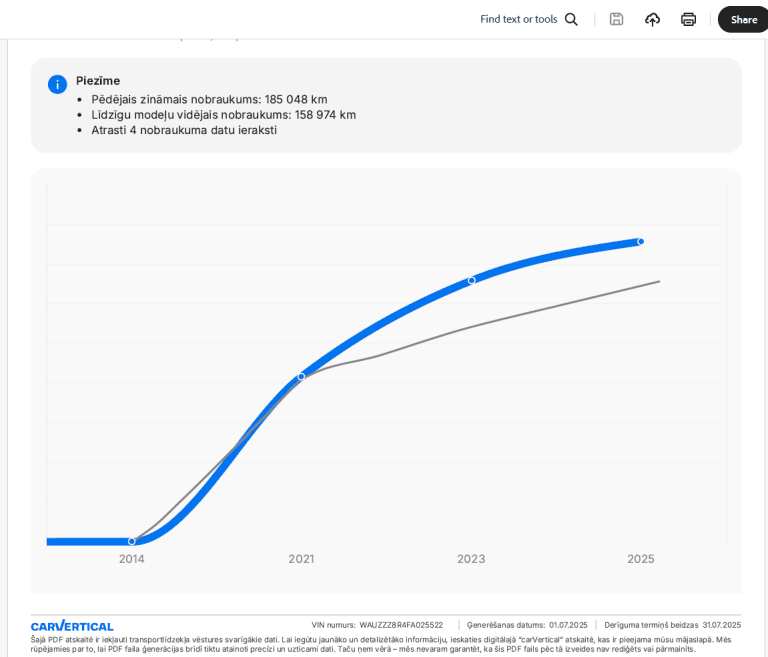Click the cloud upload icon

pos(652,19)
